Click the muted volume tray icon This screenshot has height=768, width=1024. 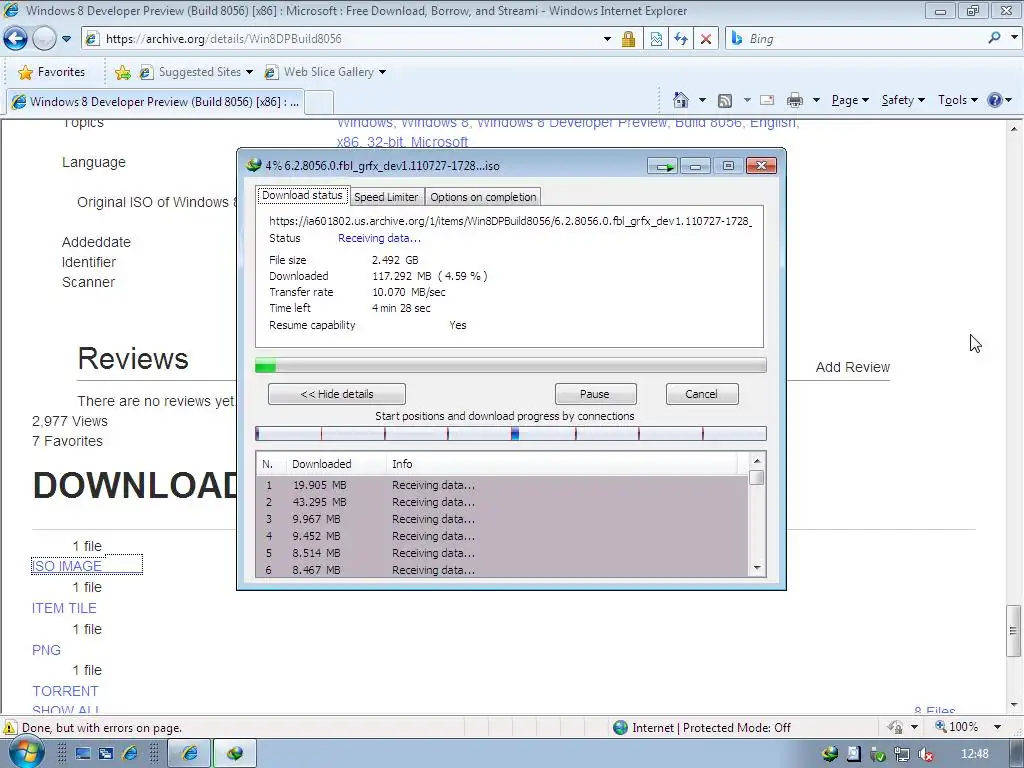pos(925,754)
